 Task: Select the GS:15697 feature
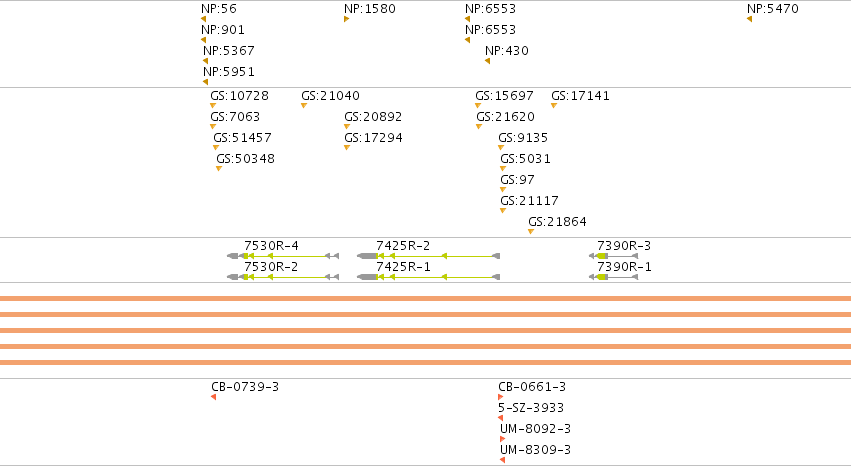point(504,96)
